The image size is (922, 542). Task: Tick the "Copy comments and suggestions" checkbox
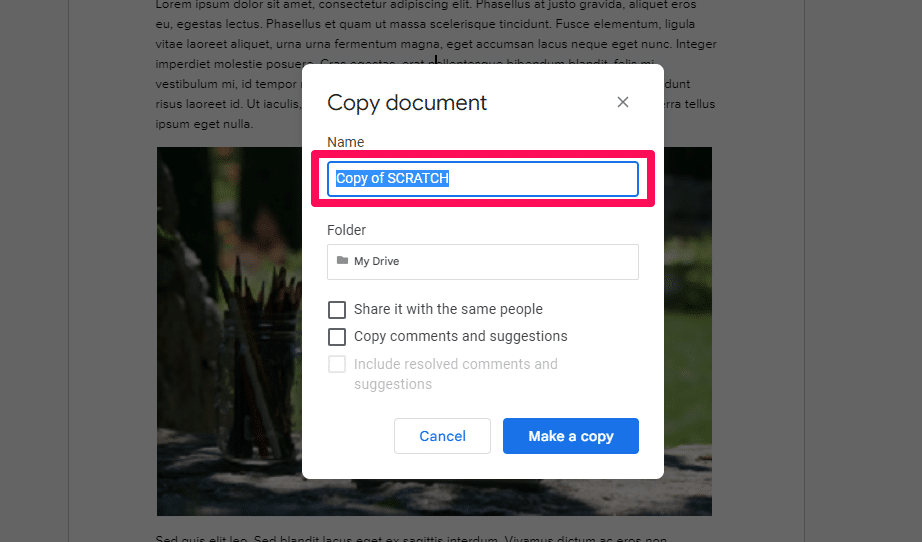point(337,337)
